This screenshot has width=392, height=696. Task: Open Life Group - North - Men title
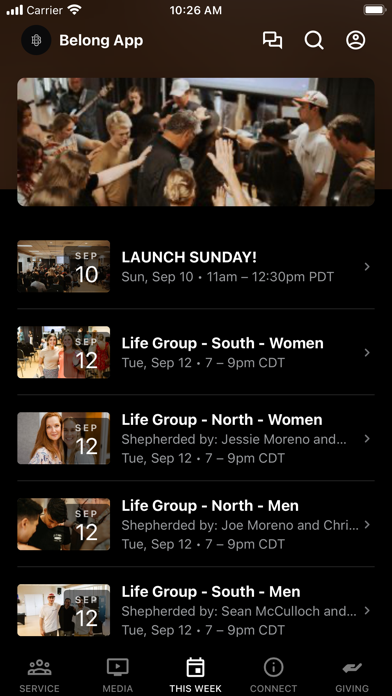point(210,506)
